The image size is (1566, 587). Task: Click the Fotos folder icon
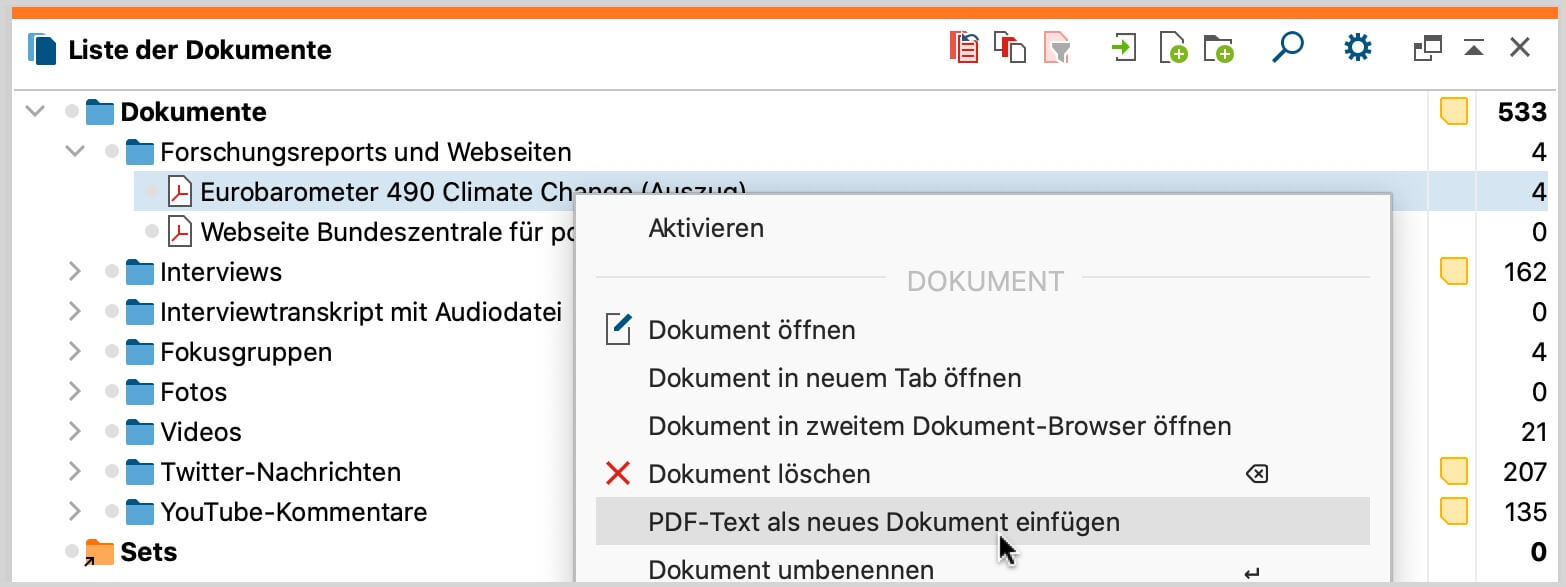click(x=140, y=391)
